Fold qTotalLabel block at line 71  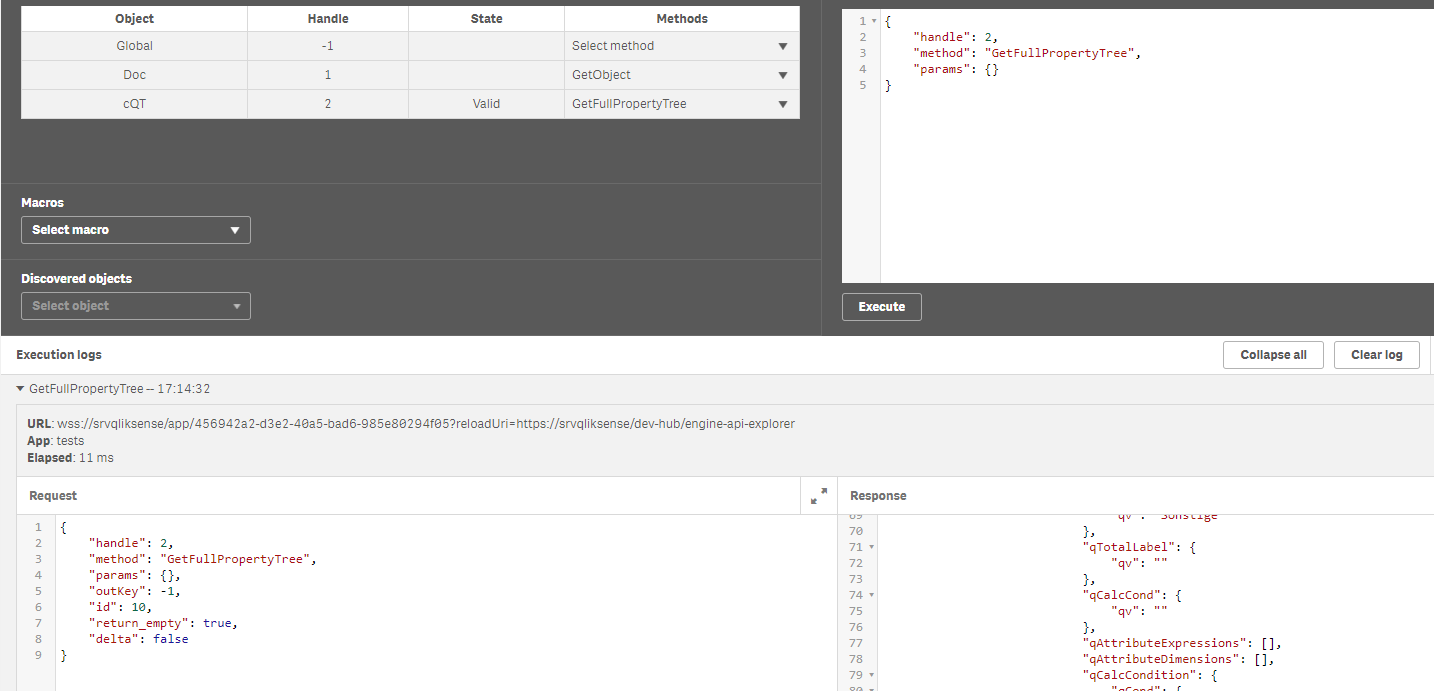coord(871,547)
